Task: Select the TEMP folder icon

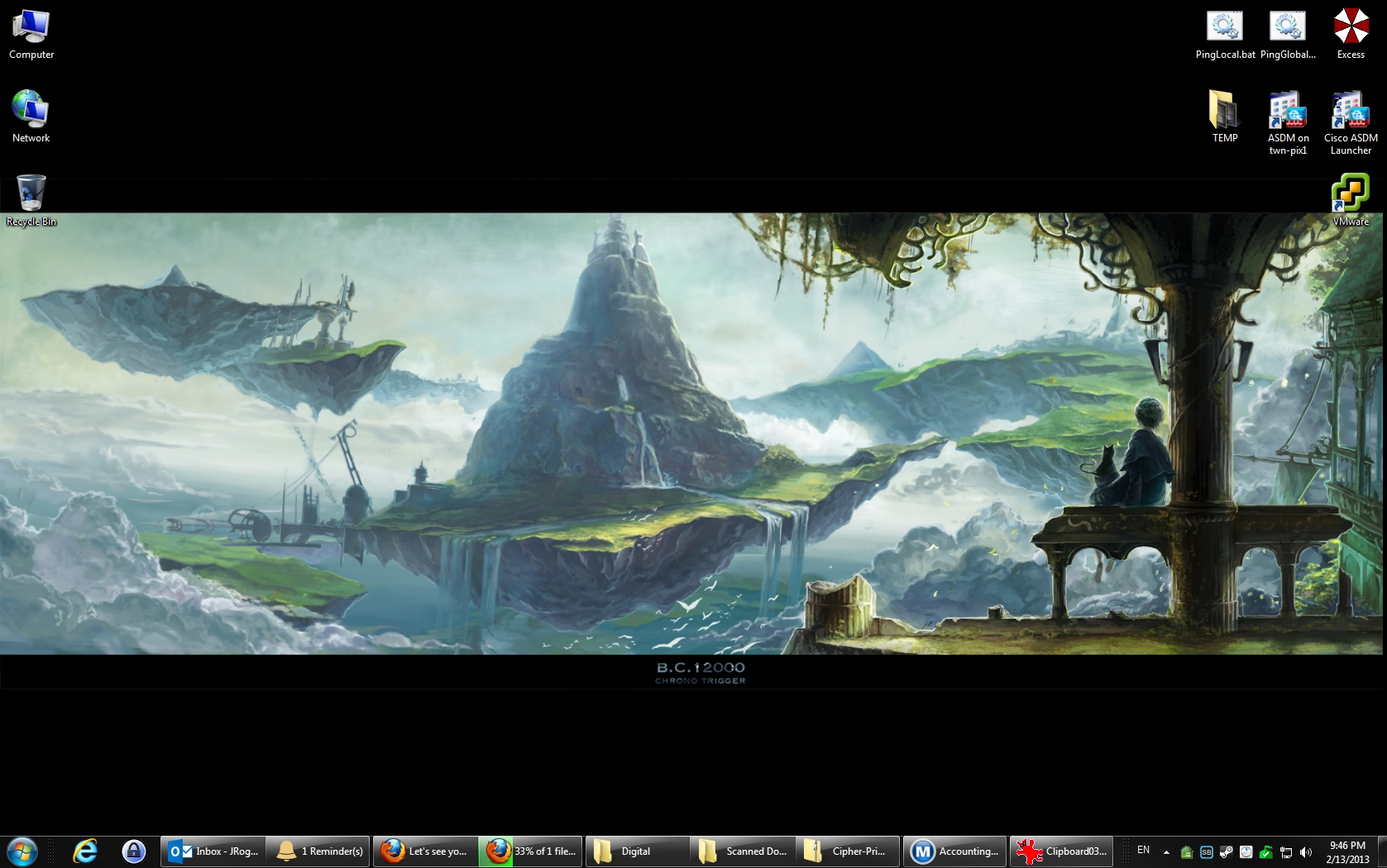Action: pos(1225,117)
